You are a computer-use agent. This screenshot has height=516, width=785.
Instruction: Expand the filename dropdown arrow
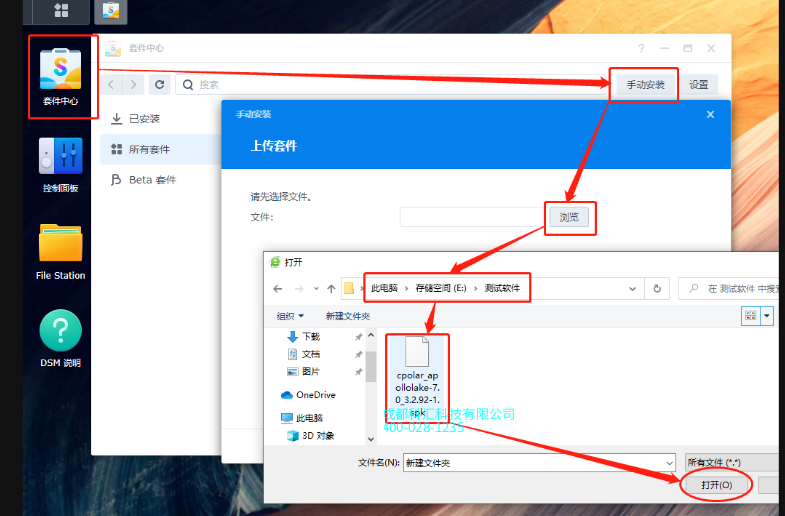pyautogui.click(x=669, y=463)
